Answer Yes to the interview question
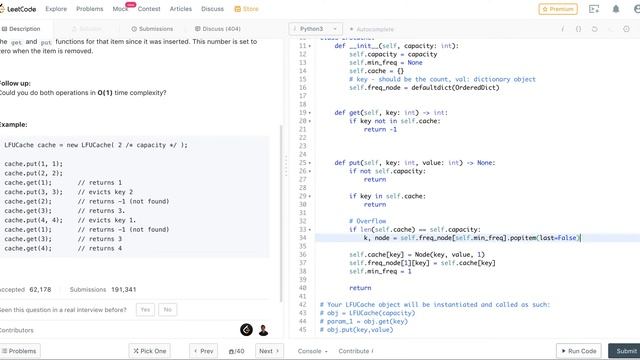Viewport: 640px width, 360px height. pyautogui.click(x=145, y=310)
